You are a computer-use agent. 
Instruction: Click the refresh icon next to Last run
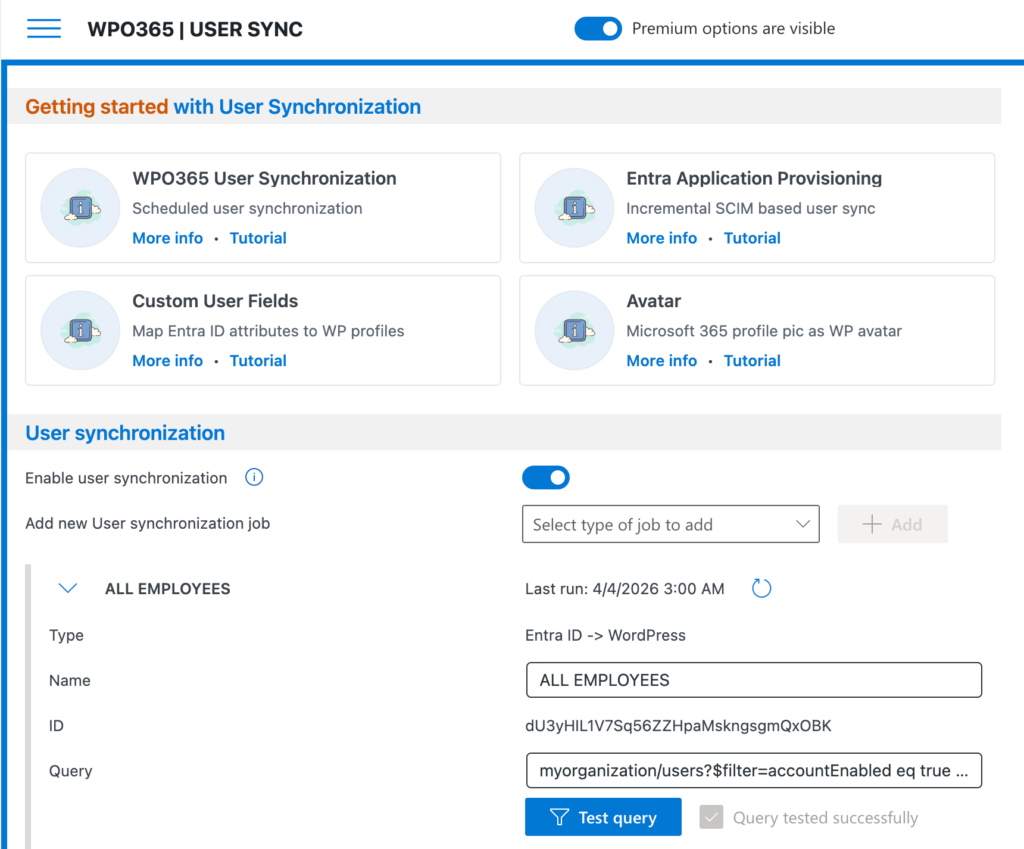pyautogui.click(x=761, y=588)
